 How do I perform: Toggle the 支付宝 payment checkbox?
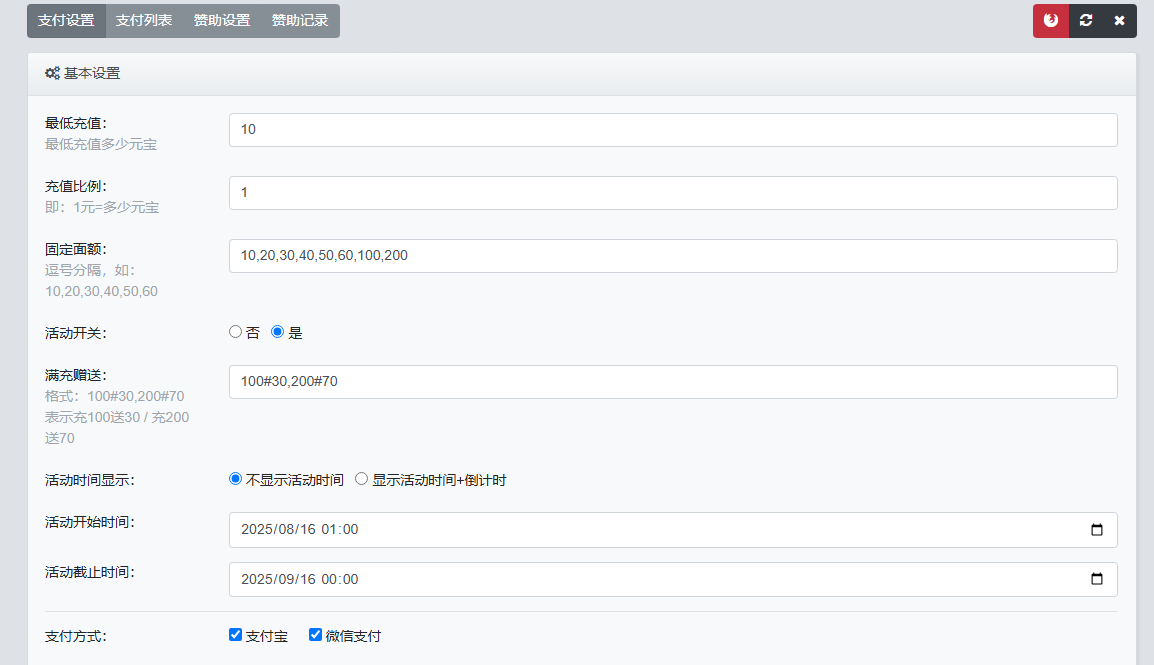[236, 635]
